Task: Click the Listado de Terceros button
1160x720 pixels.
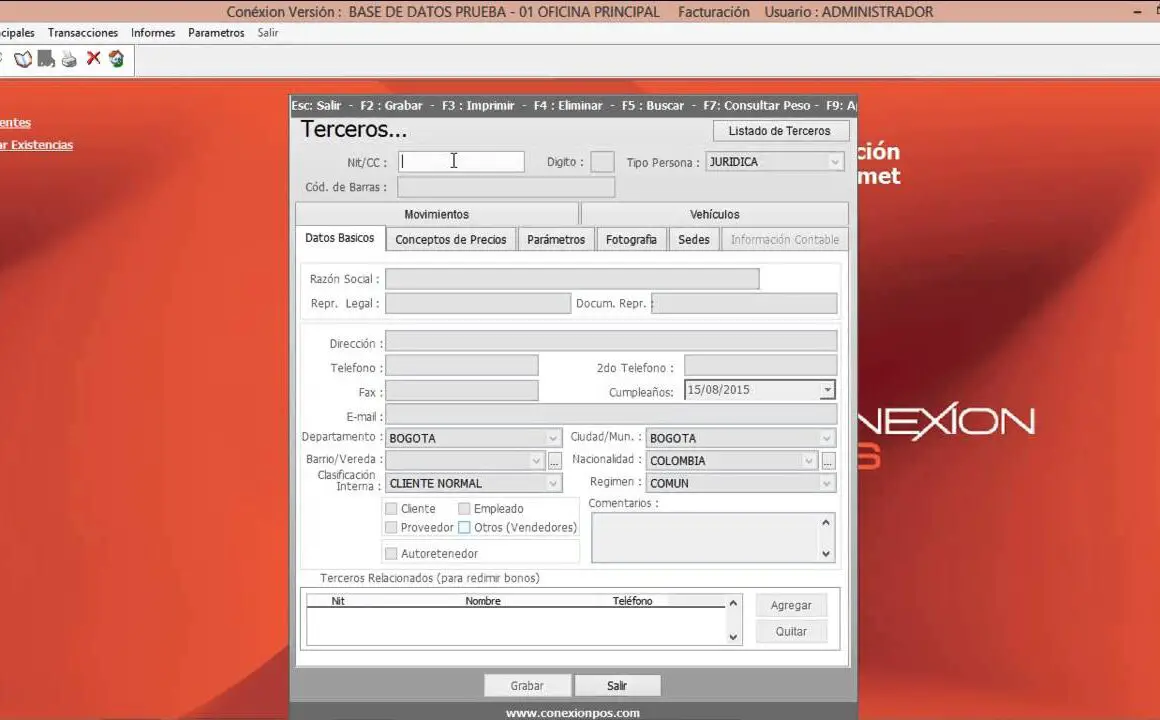Action: coord(780,131)
